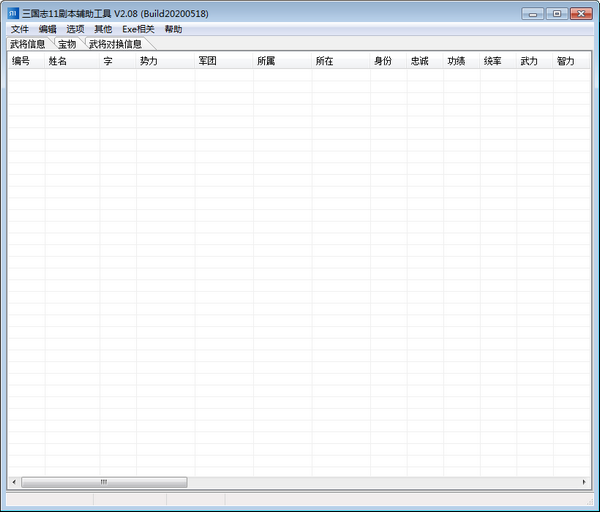
Task: Click the 所在 column header
Action: point(341,61)
